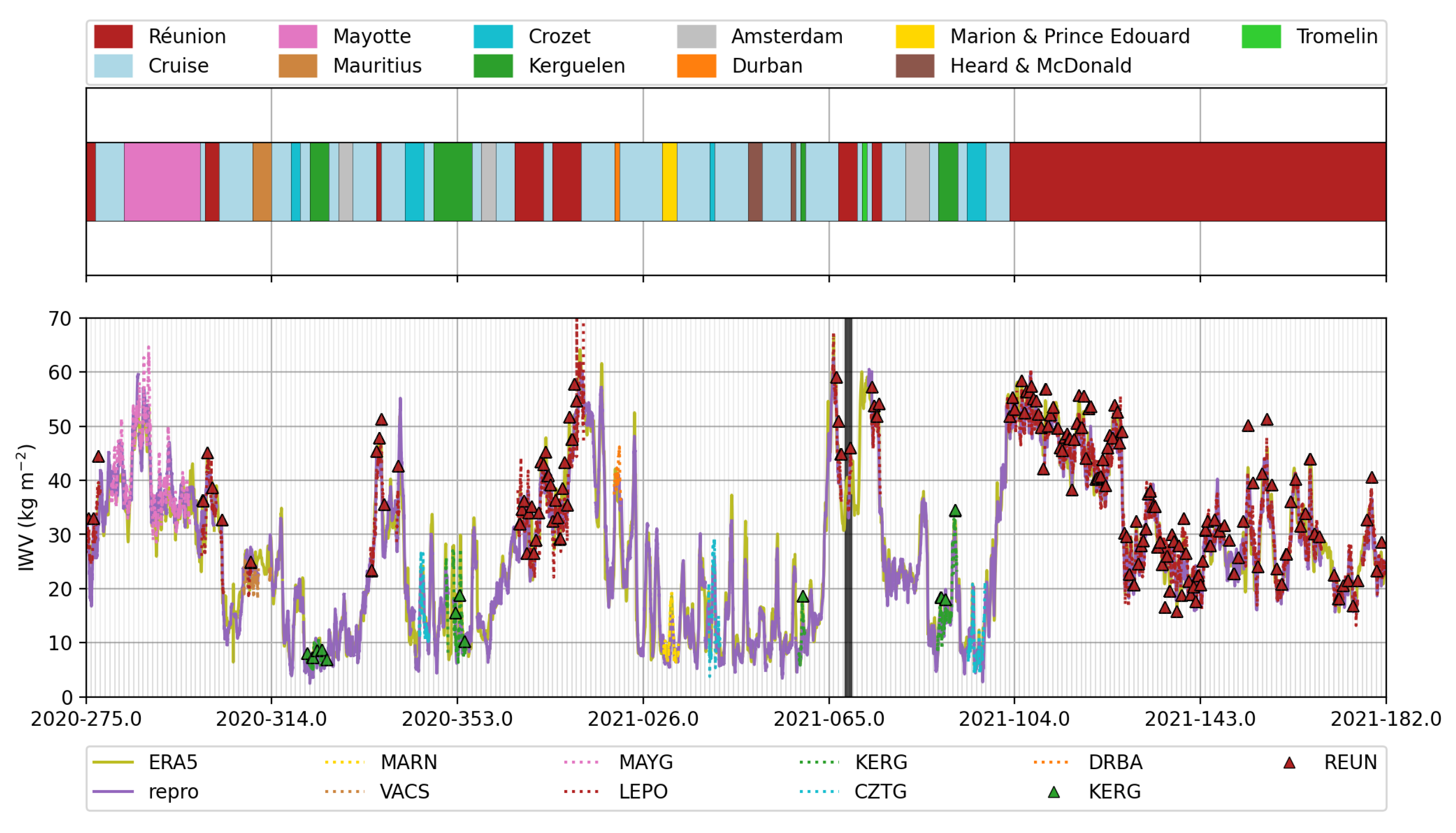Click the Mauritius brown legend swatch
The height and width of the screenshot is (833, 1456).
(297, 66)
